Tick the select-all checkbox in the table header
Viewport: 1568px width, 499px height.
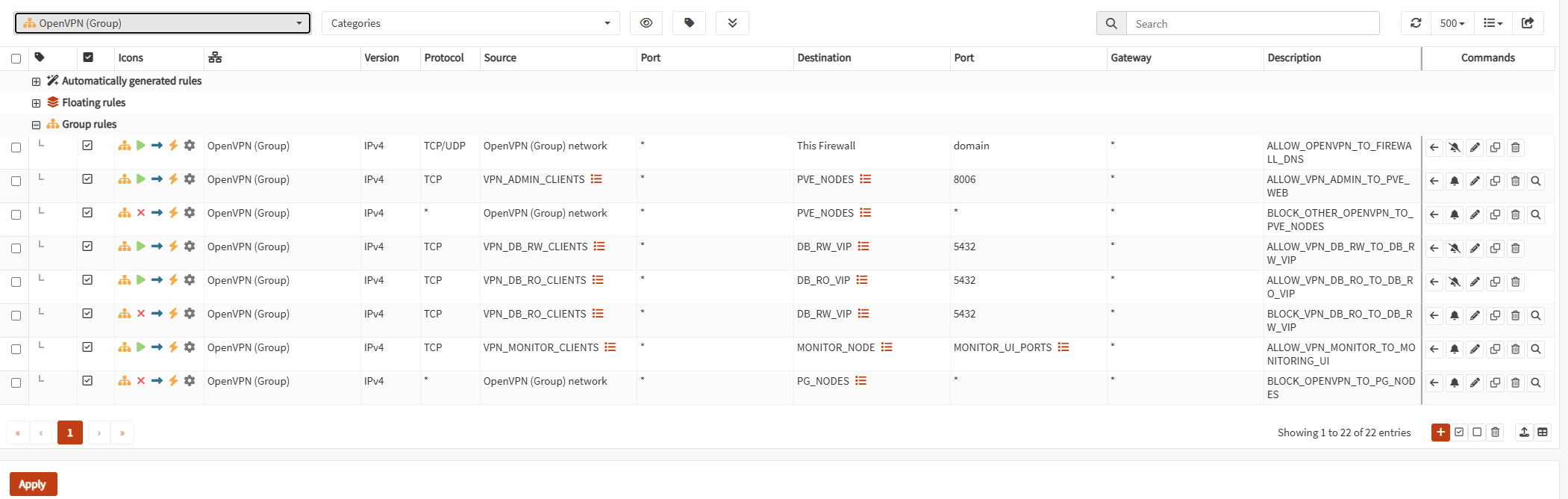16,58
